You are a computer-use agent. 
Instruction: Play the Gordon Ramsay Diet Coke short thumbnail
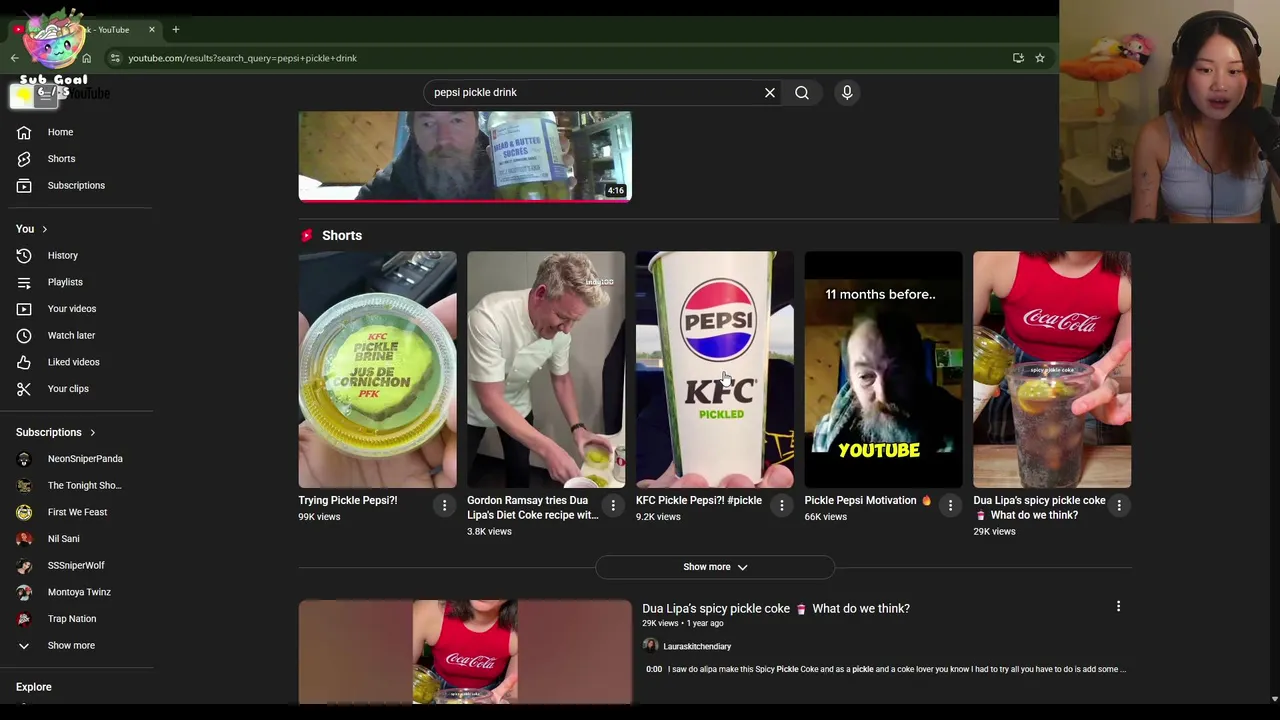[x=546, y=369]
